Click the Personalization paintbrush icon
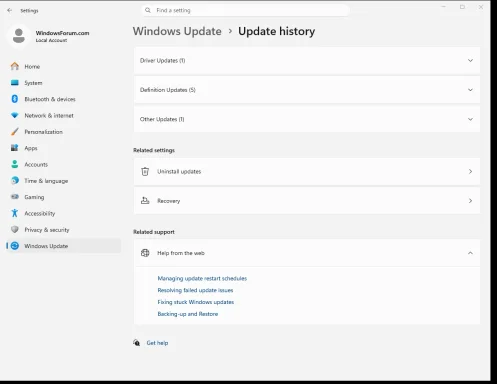This screenshot has width=497, height=384. pos(15,132)
